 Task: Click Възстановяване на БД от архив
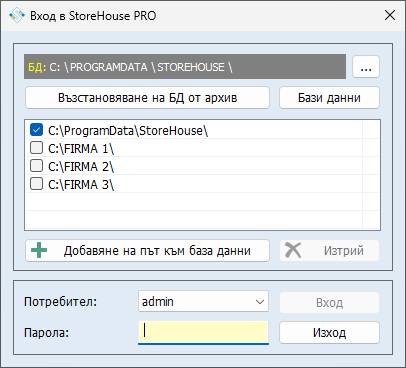pos(147,98)
